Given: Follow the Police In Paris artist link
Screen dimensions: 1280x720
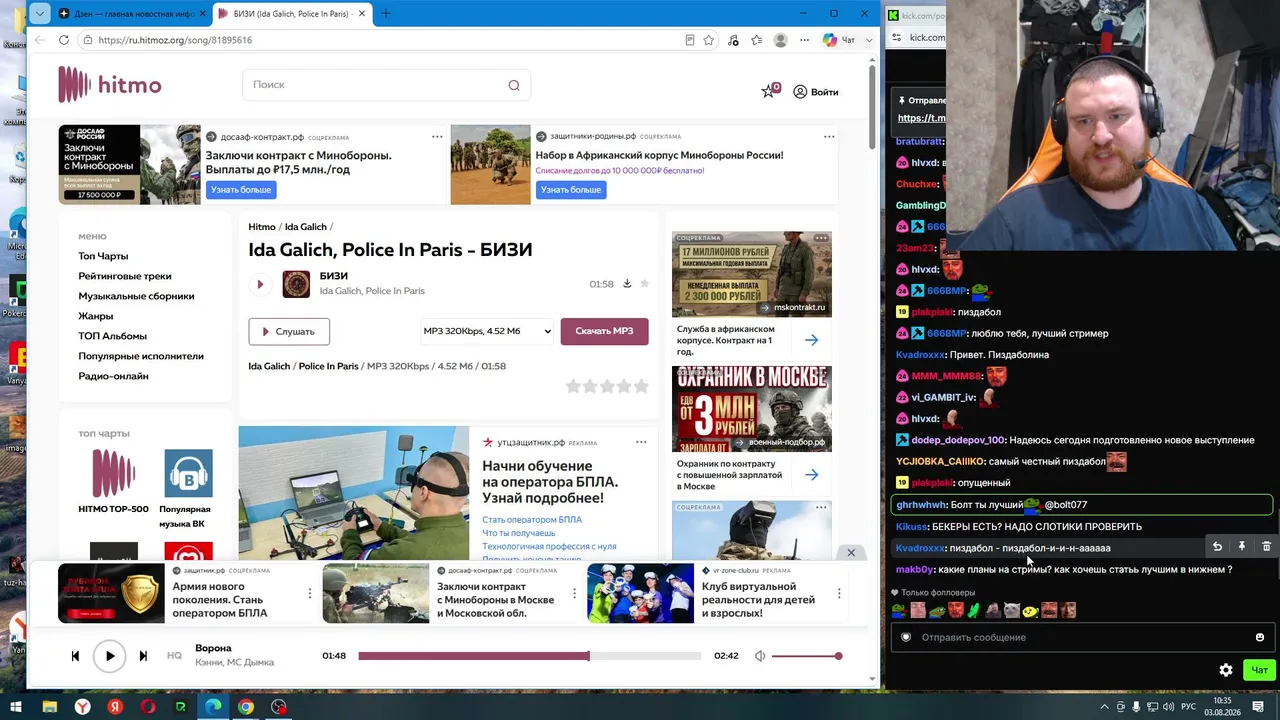Looking at the screenshot, I should [328, 366].
